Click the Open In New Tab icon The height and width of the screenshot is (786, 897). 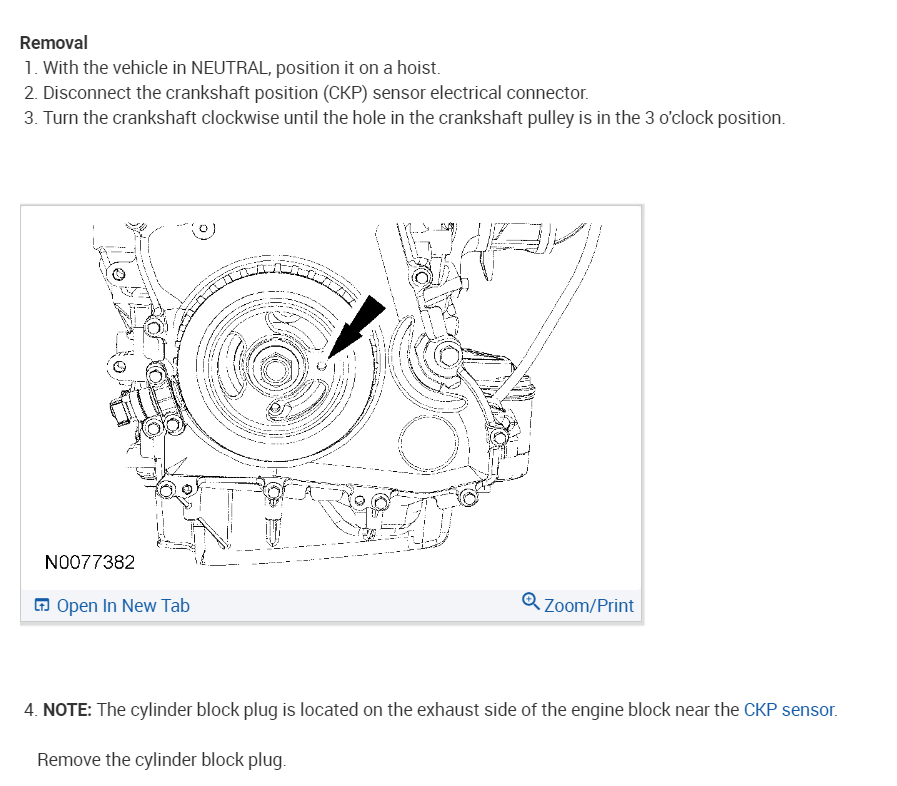pos(42,605)
